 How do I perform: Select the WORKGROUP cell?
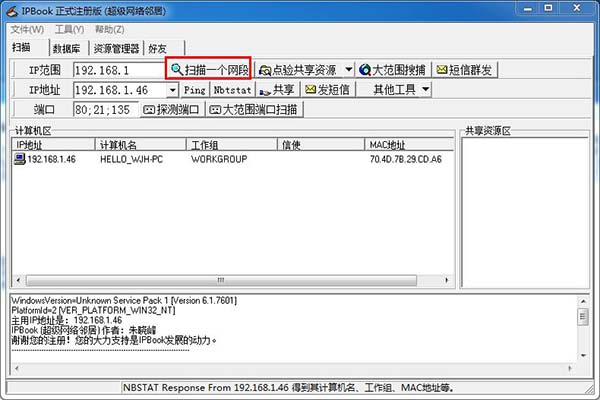(219, 159)
